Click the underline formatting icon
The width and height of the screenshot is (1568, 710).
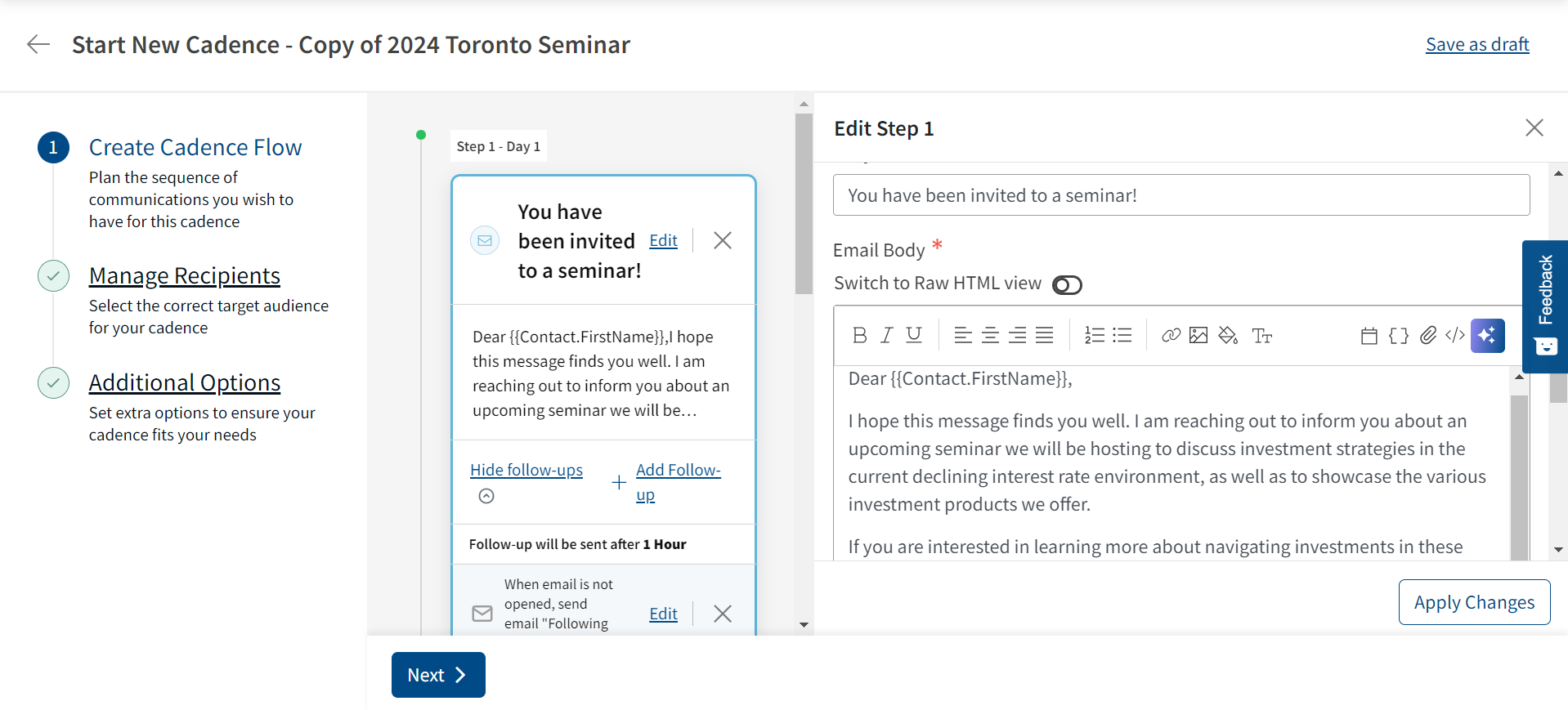914,335
